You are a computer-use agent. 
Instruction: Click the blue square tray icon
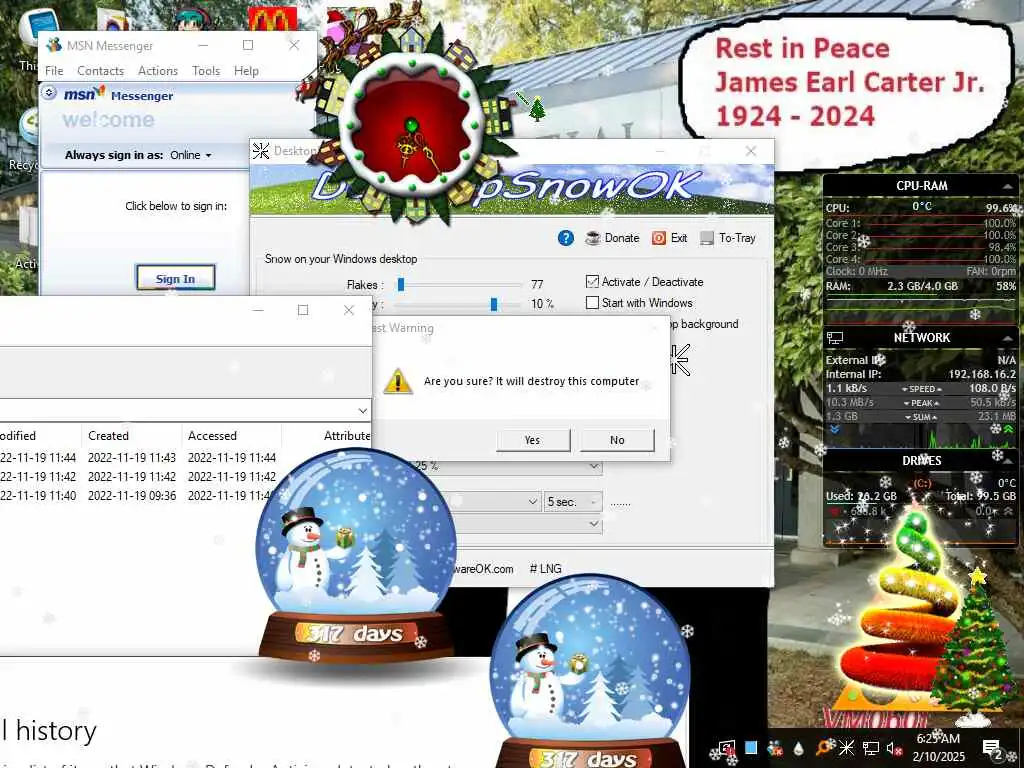(x=751, y=748)
